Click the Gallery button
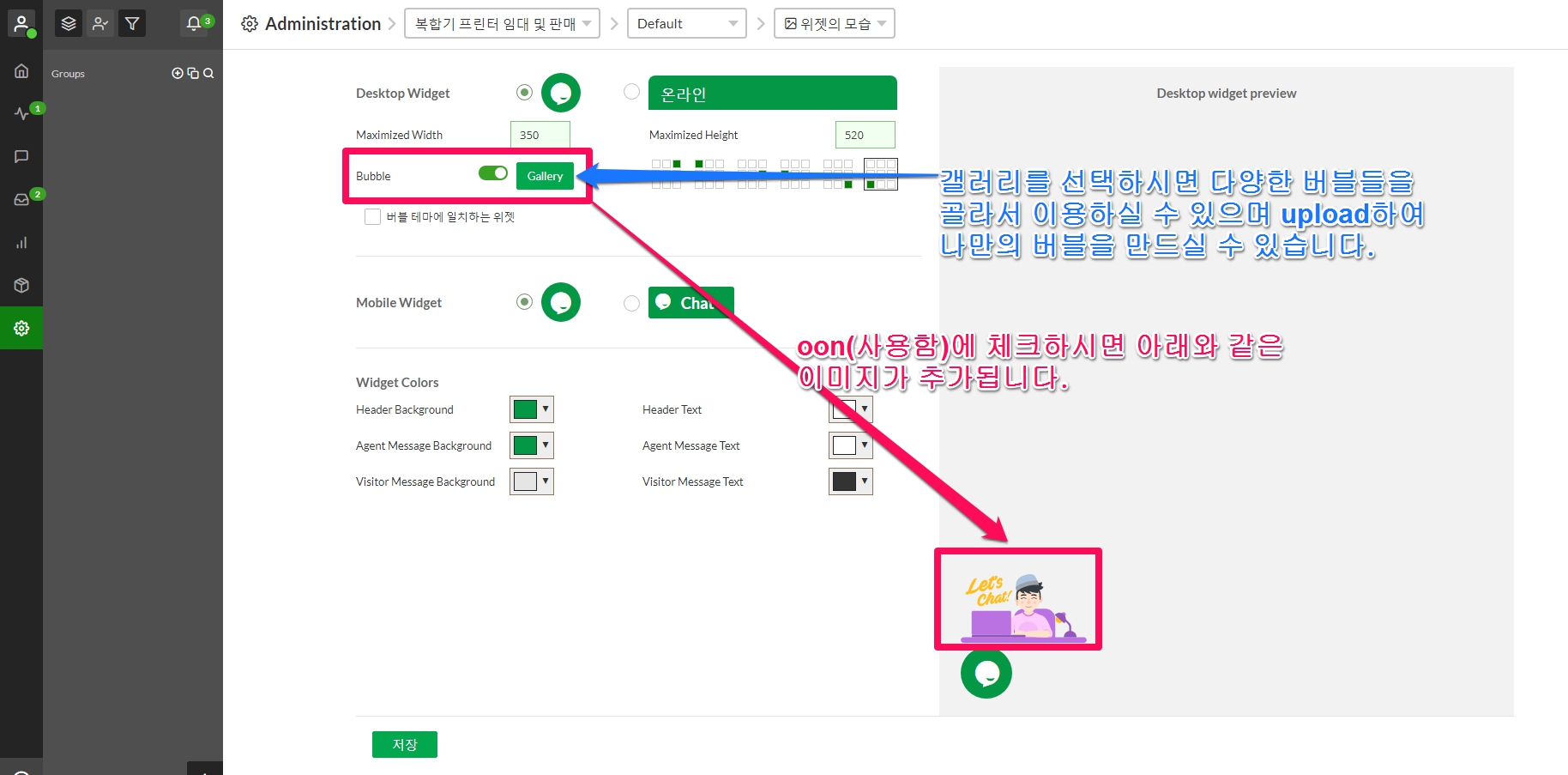Viewport: 1568px width, 775px height. click(545, 176)
